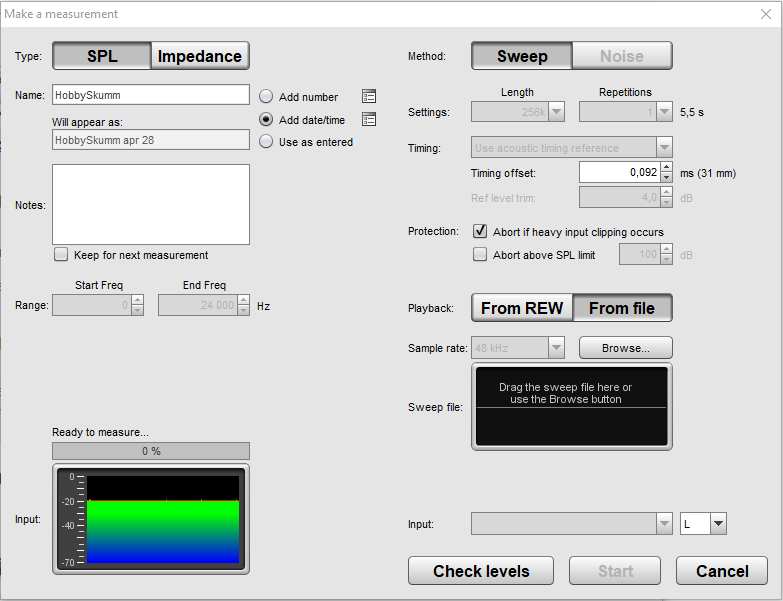
Task: Decrease the SPL limit value
Action: click(667, 260)
